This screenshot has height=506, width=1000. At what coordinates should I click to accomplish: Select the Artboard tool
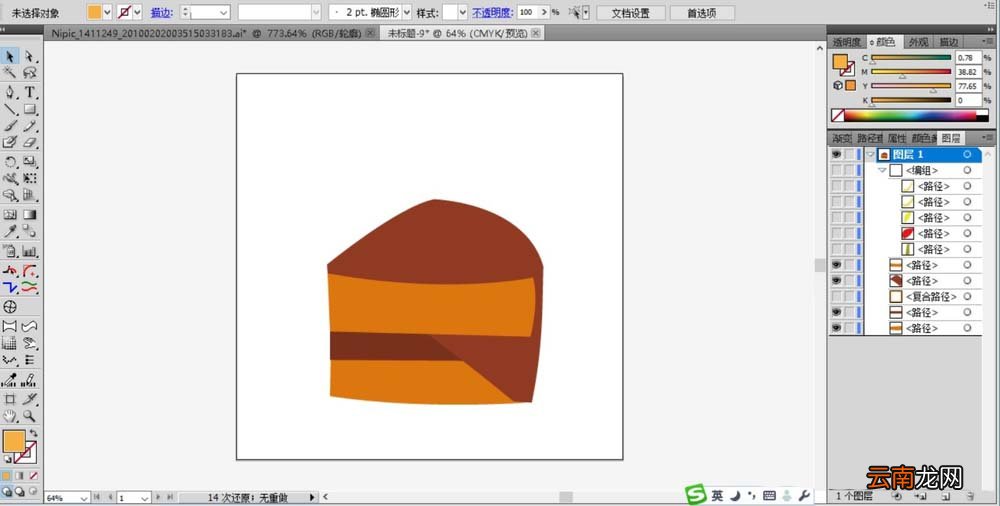click(10, 399)
